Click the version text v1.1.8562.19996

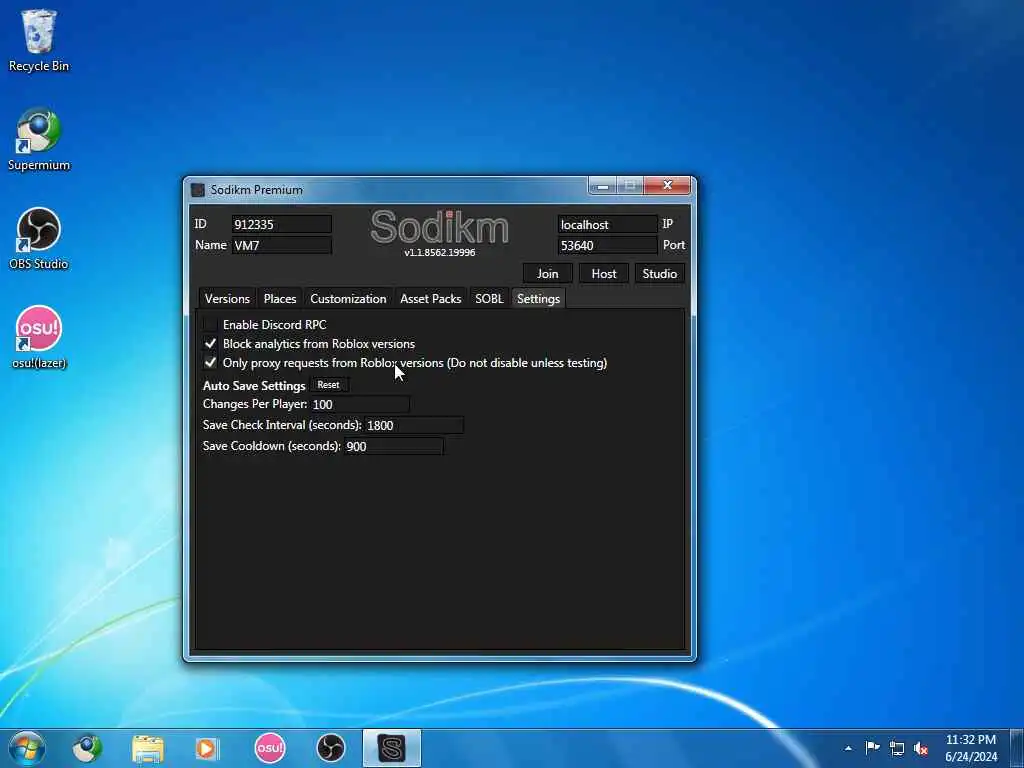tap(440, 252)
